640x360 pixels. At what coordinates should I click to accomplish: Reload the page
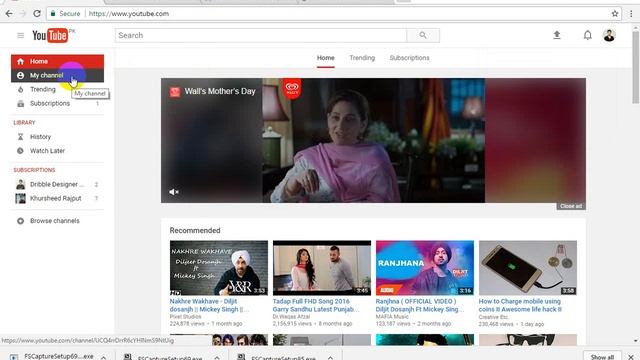coord(37,13)
